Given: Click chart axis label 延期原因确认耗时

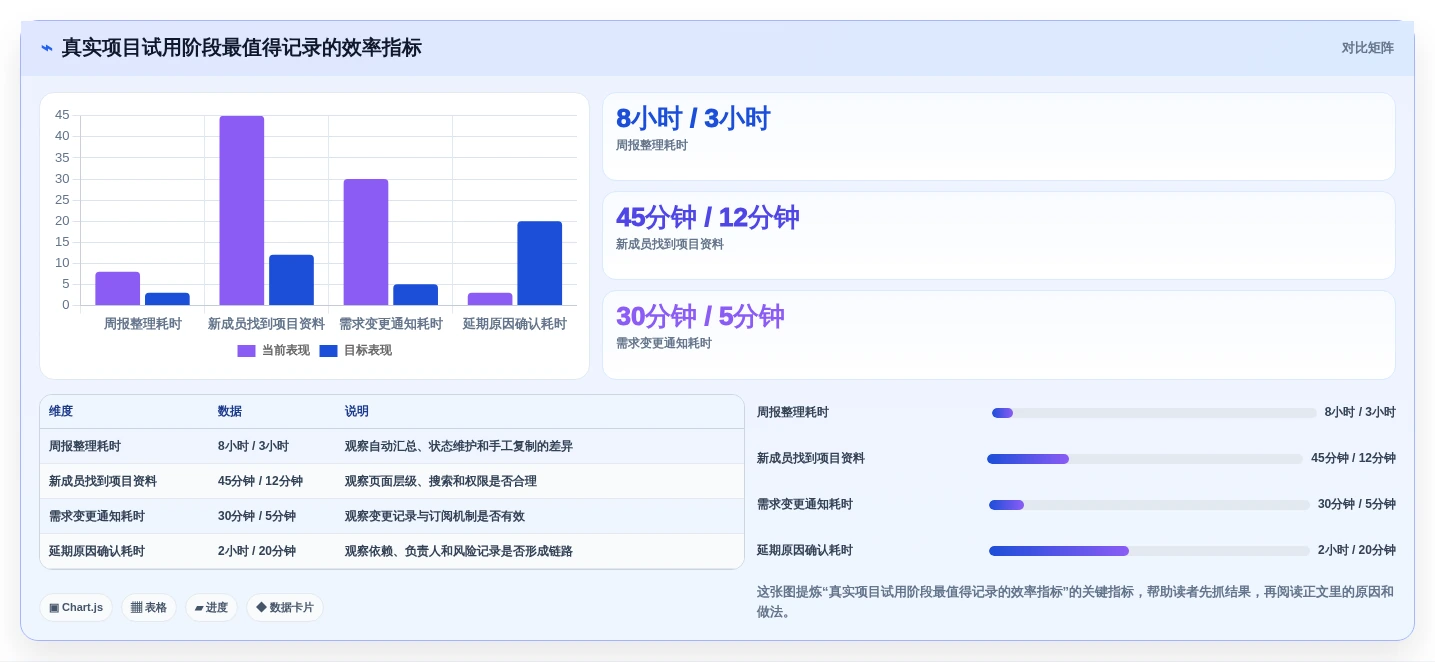Looking at the screenshot, I should tap(515, 325).
